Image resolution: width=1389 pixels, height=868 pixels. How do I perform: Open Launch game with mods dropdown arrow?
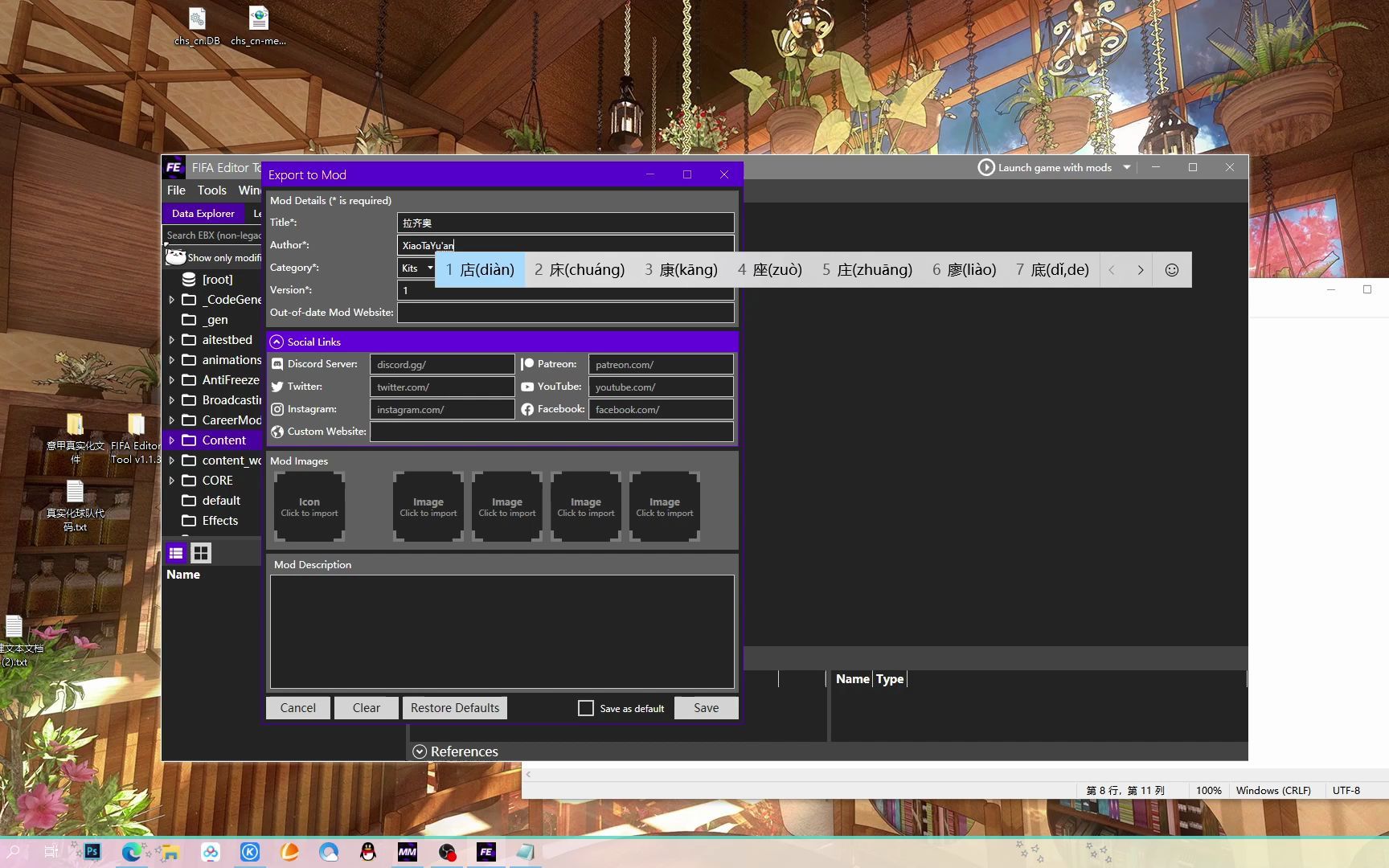(1127, 167)
